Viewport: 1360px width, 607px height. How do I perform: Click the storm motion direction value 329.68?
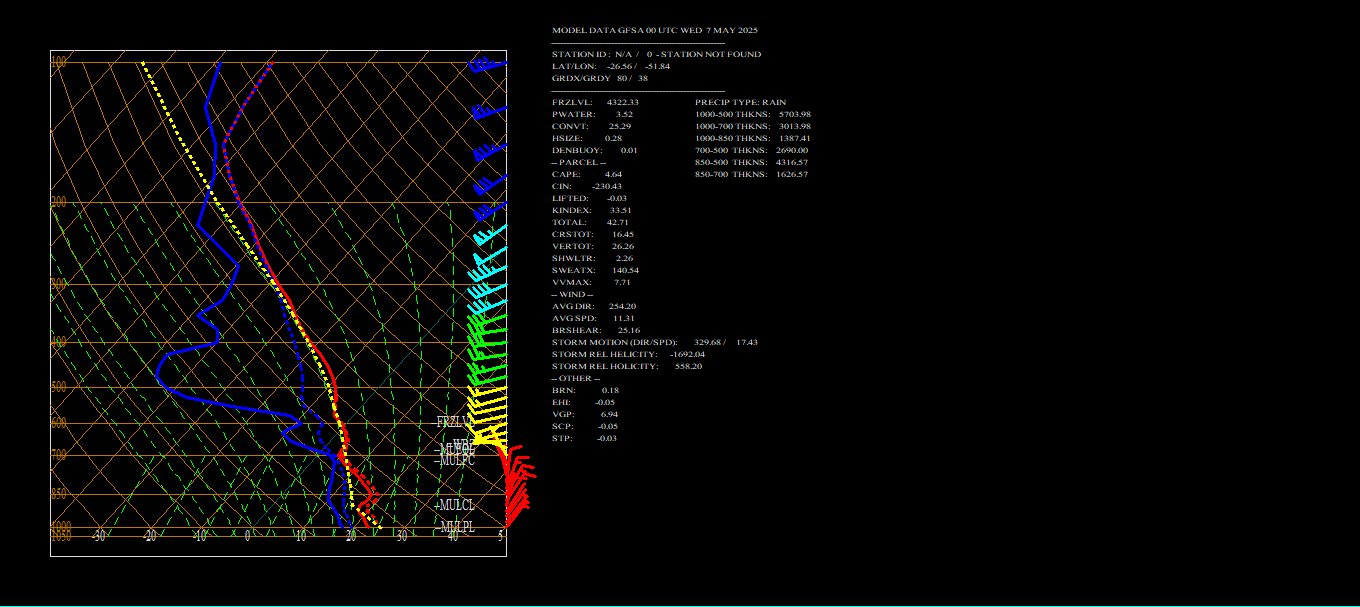(708, 342)
